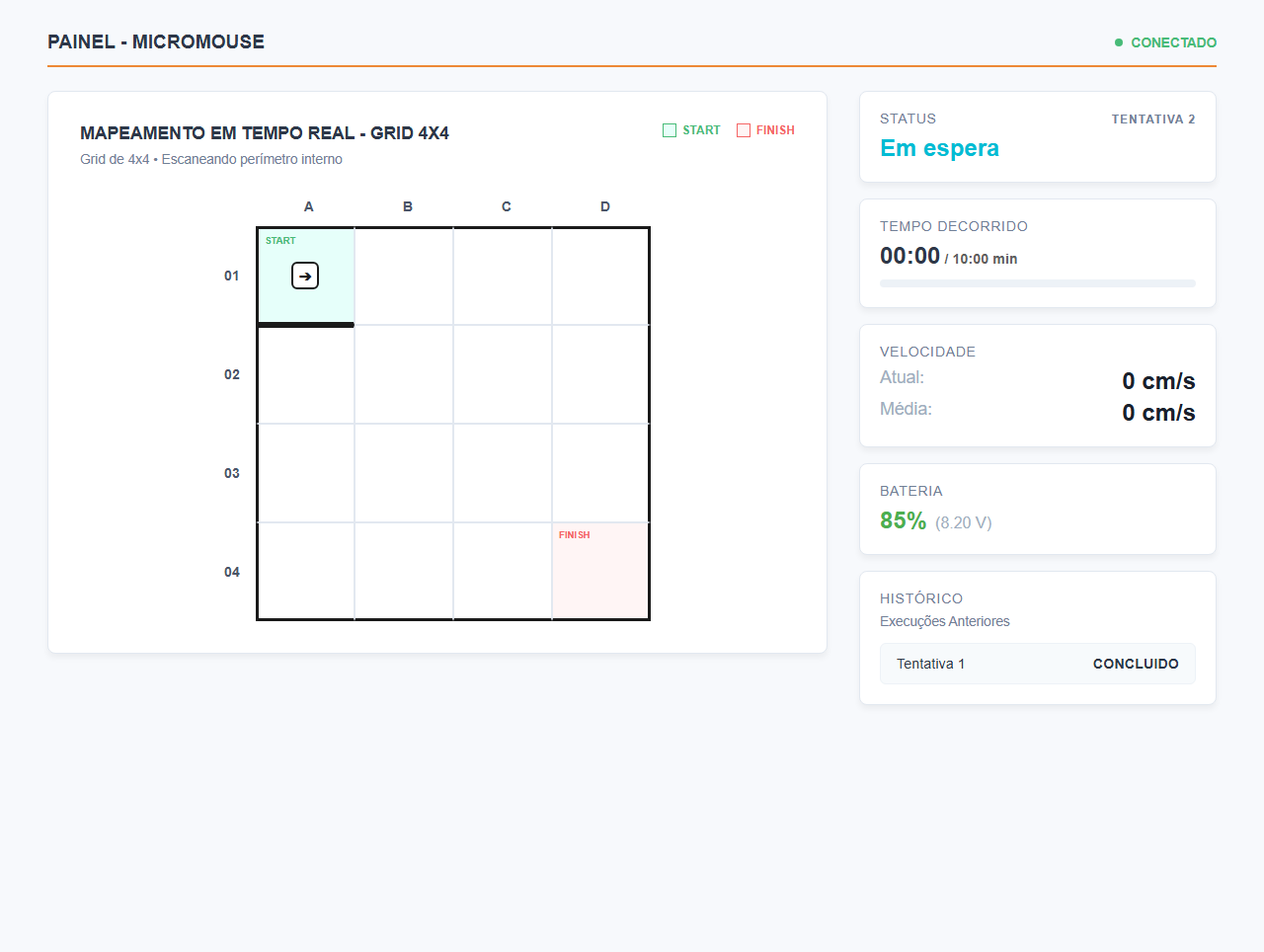Image resolution: width=1264 pixels, height=952 pixels.
Task: Click the row header 03
Action: pyautogui.click(x=232, y=473)
